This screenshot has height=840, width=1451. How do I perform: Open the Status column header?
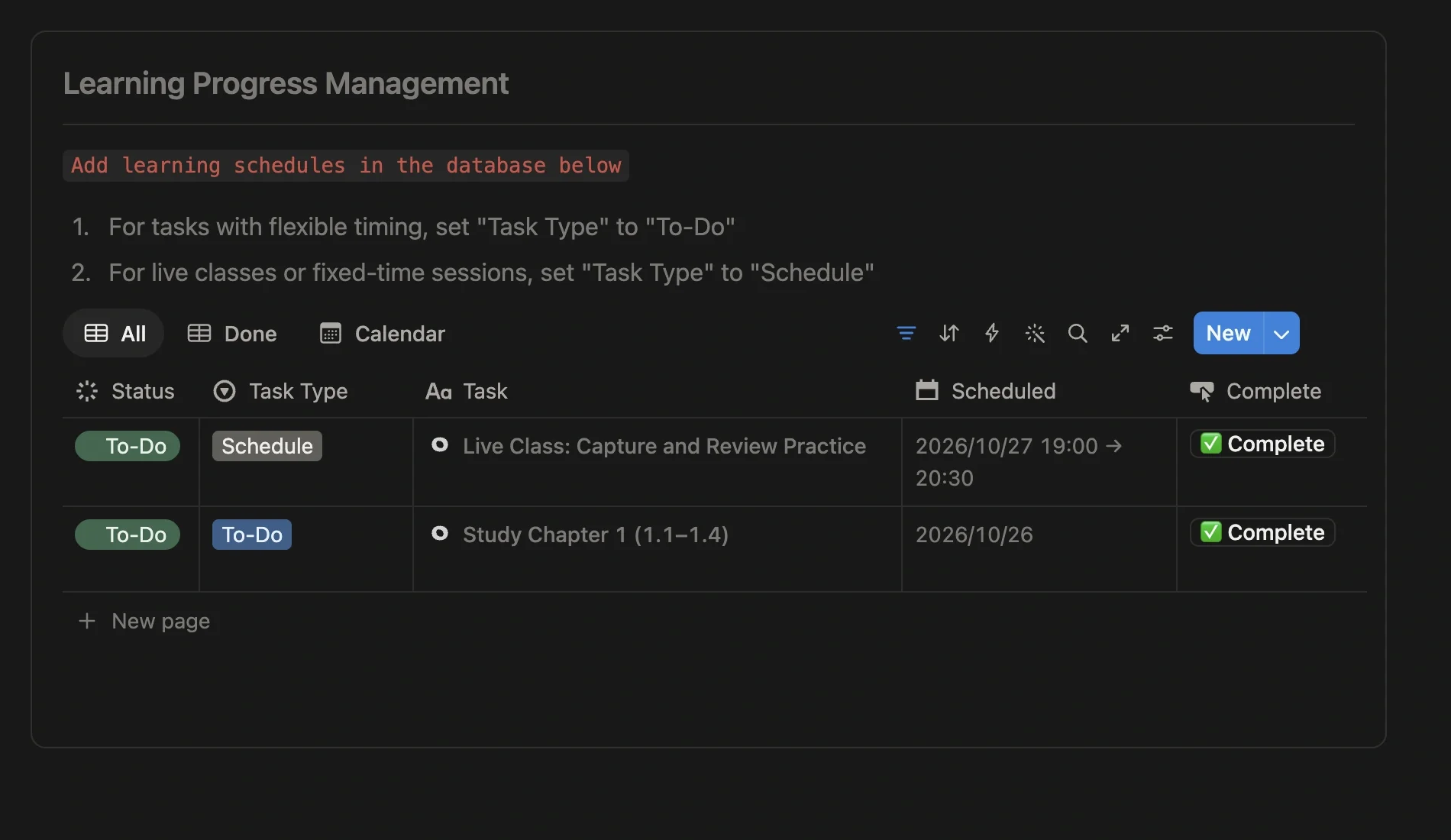coord(126,391)
